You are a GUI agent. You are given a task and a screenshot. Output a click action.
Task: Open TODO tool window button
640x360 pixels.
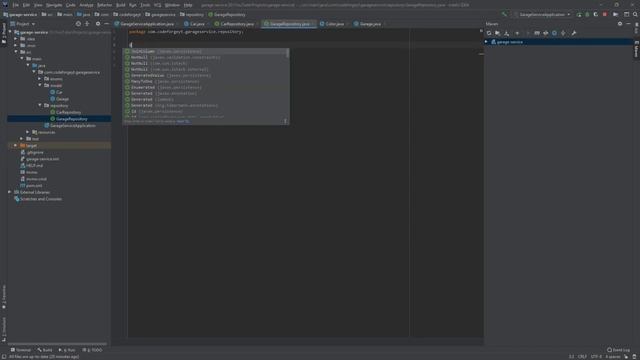click(92, 350)
